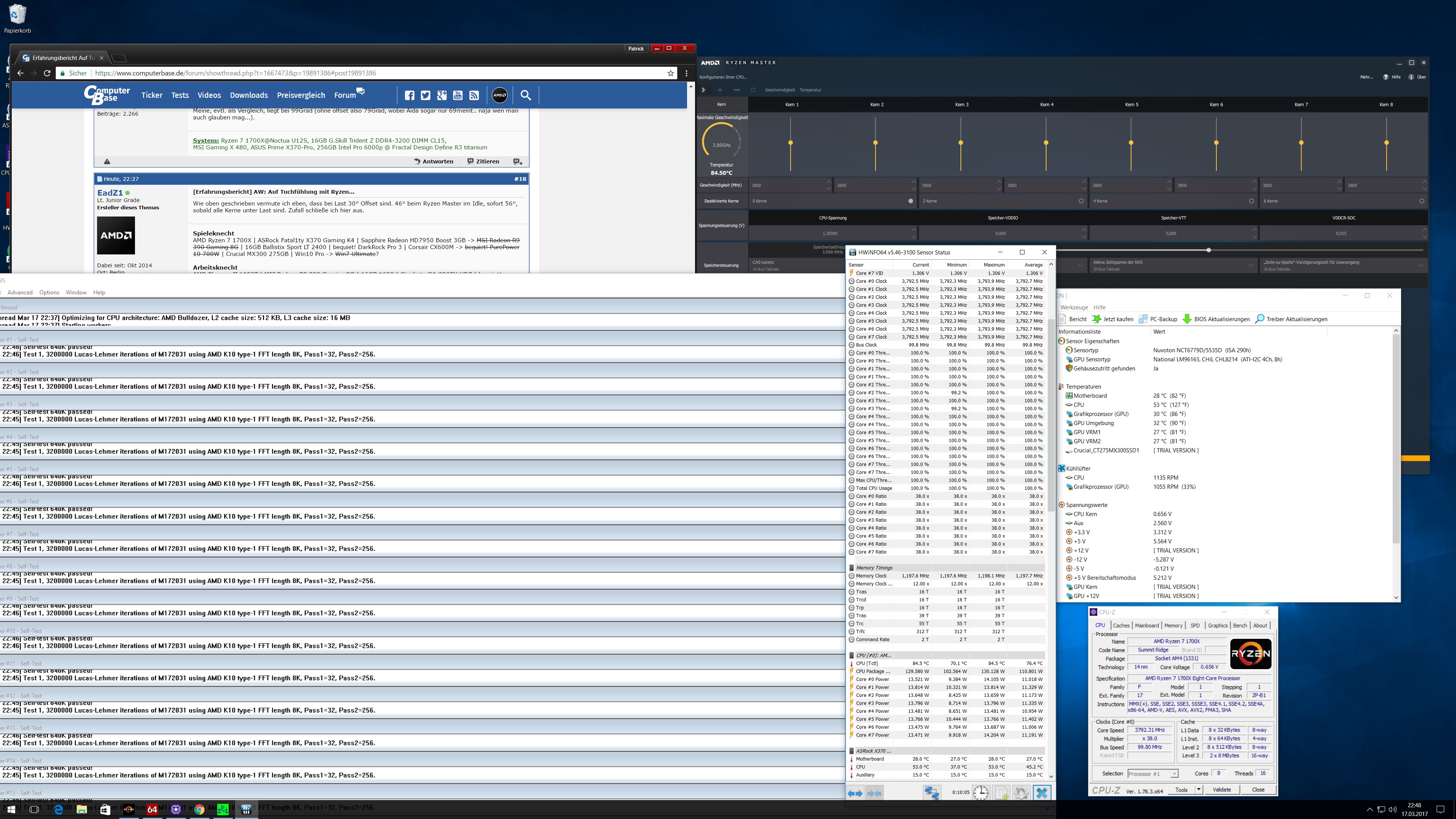Click Ryzen Master Hilfe question mark icon
The height and width of the screenshot is (819, 1456).
coord(1385,77)
